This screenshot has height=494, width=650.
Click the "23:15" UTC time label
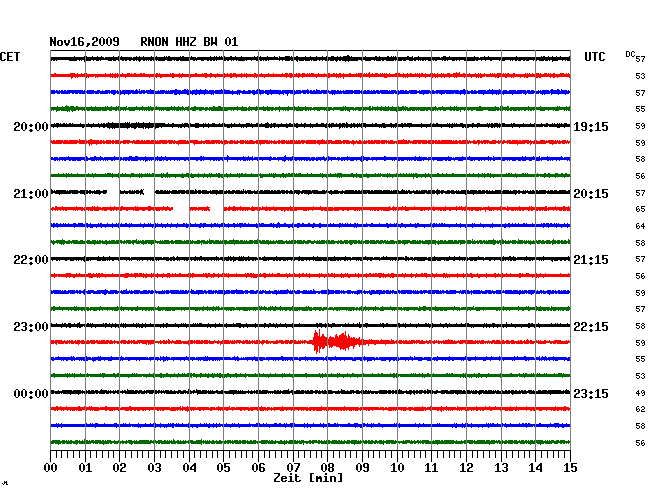point(591,393)
